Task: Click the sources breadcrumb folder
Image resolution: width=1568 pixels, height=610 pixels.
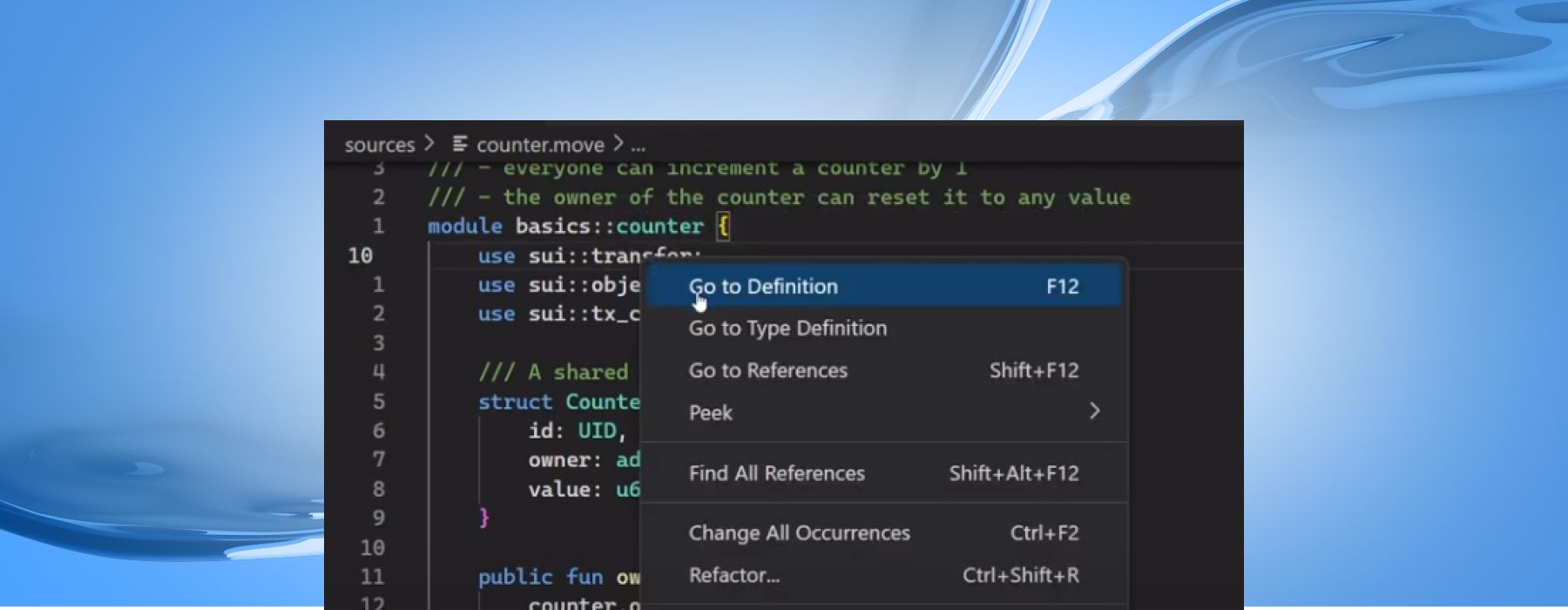Action: point(379,145)
